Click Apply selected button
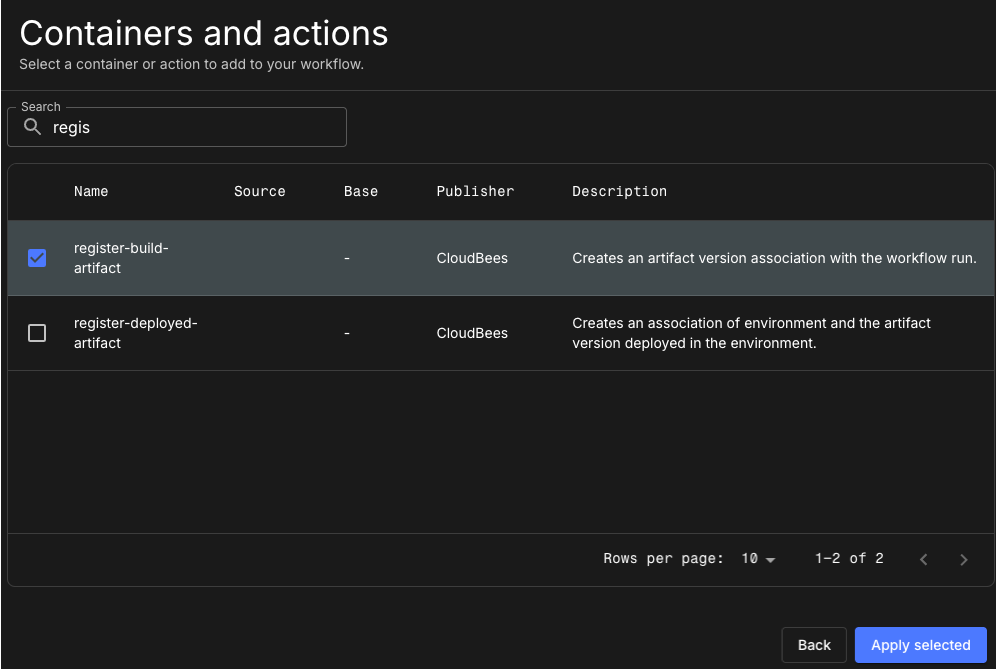 pyautogui.click(x=920, y=645)
